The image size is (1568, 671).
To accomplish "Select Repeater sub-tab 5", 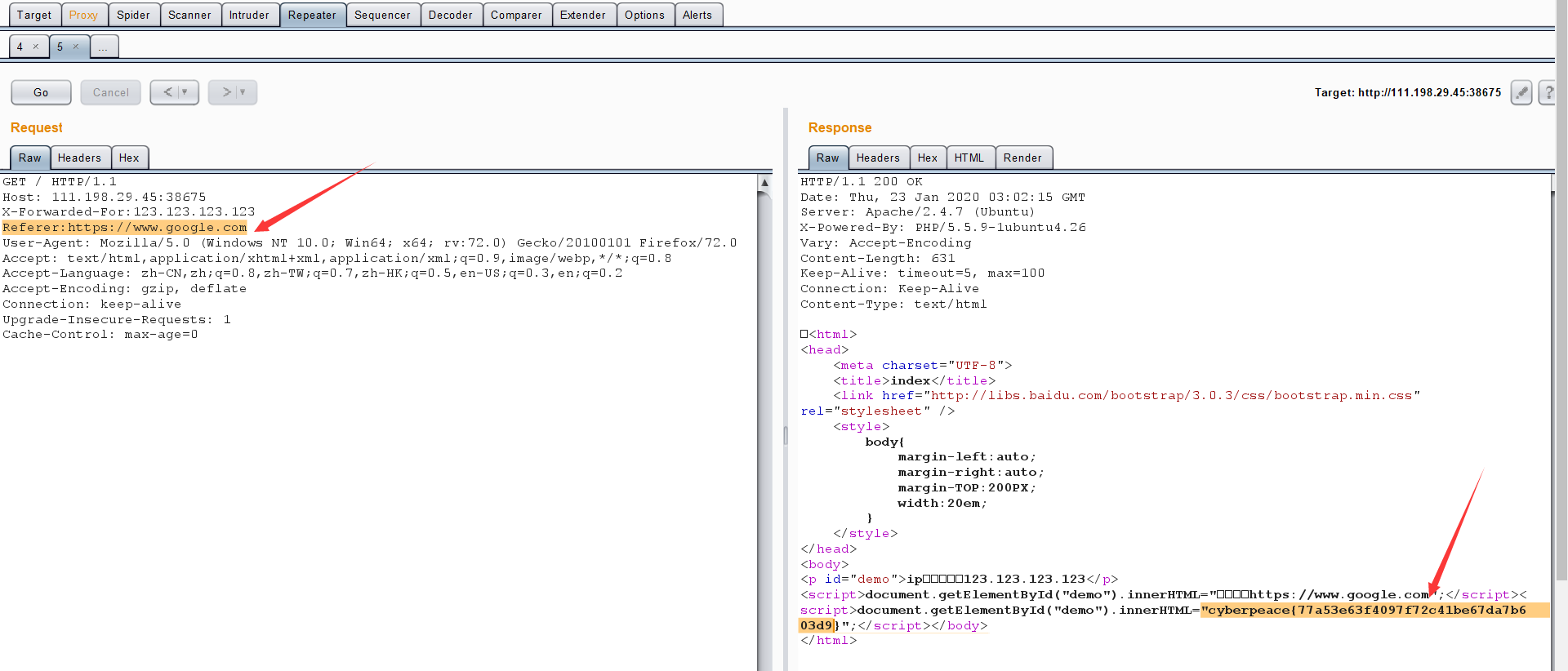I will tap(60, 47).
